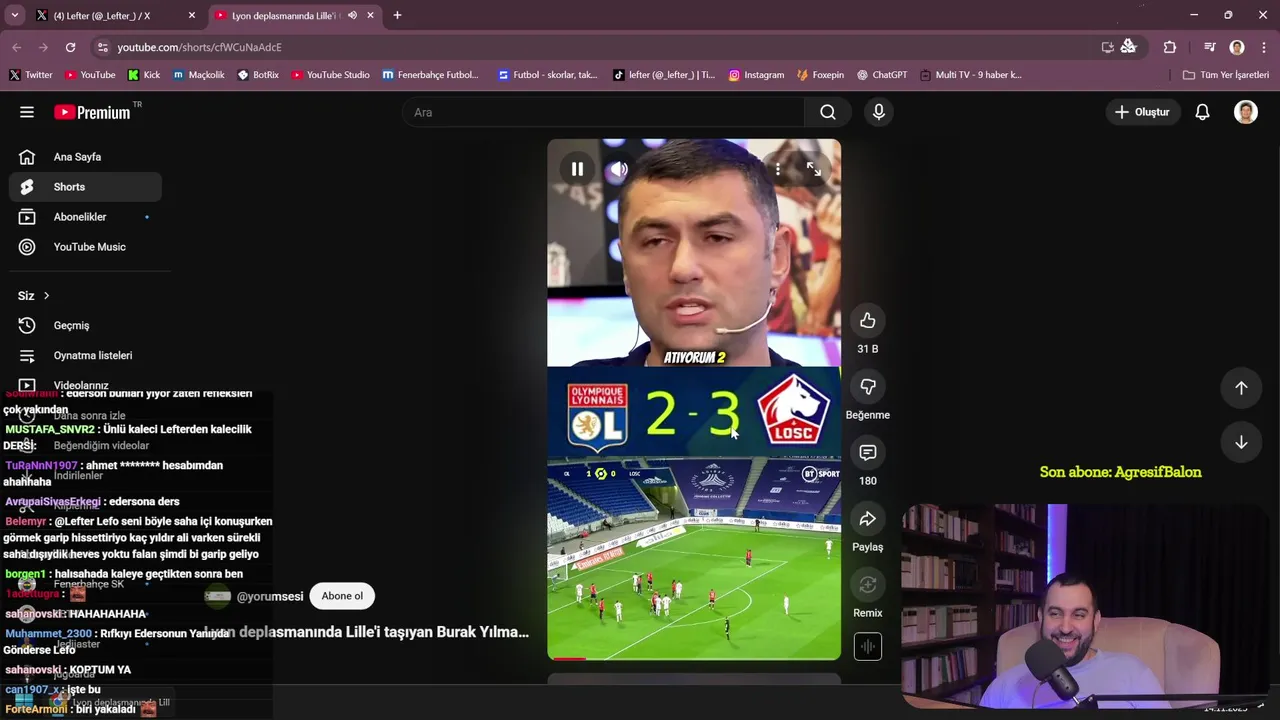Screen dimensions: 1280x720
Task: Expand the Siz section chevron
Action: pos(46,296)
